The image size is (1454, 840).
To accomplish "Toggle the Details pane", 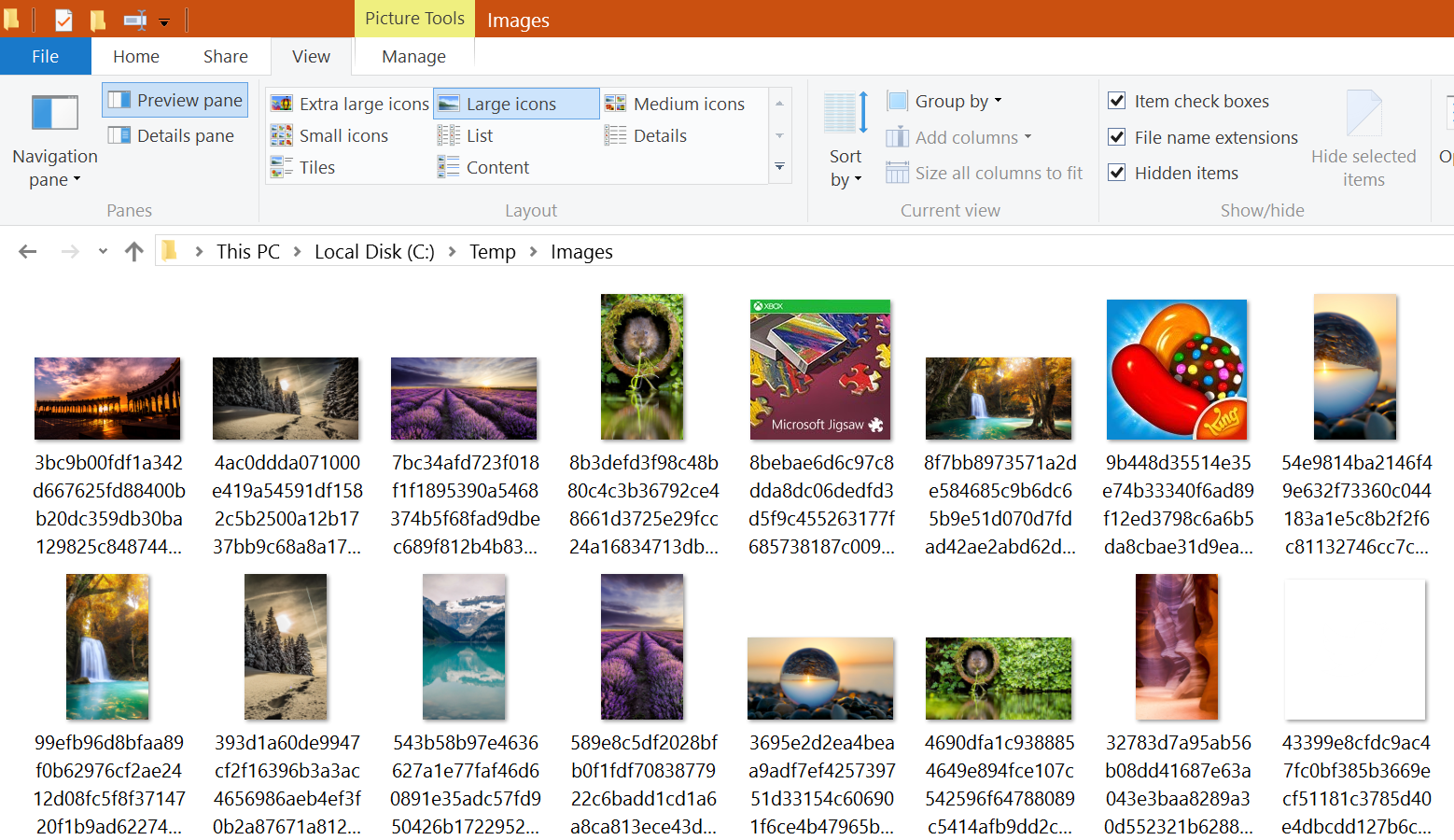I will click(172, 135).
